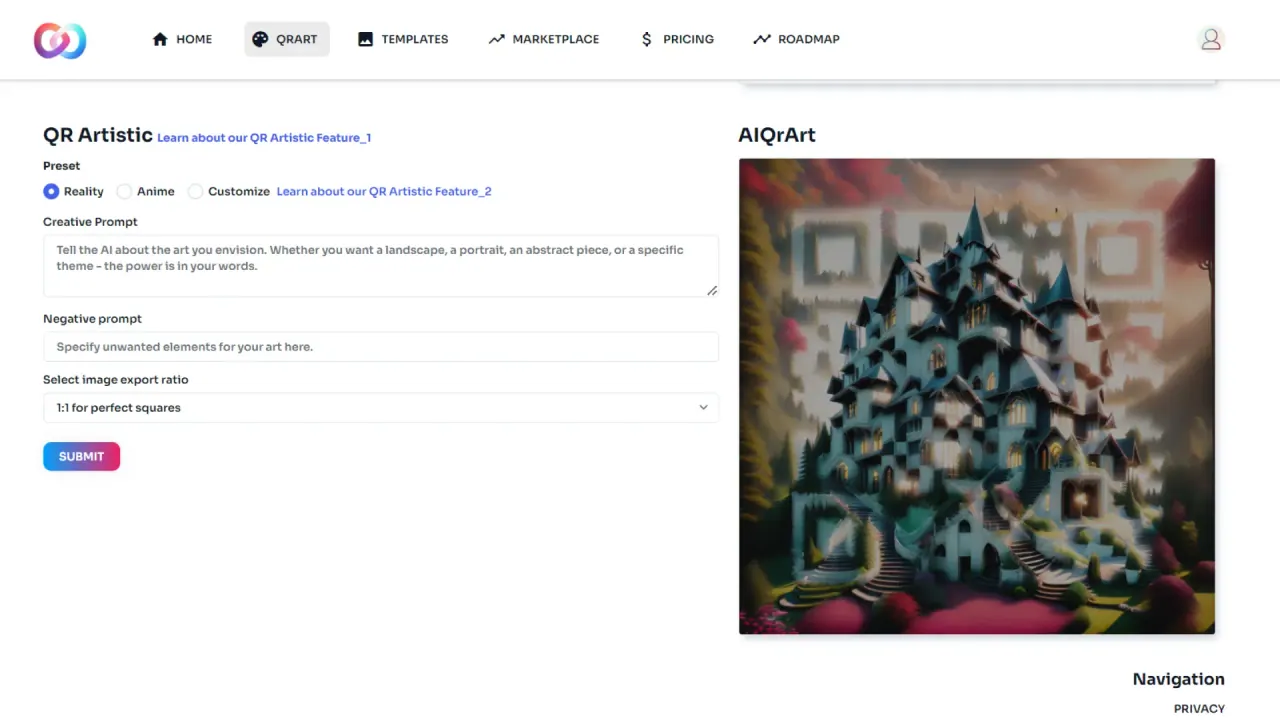Open the QR Artistic Feature_1 link
This screenshot has width=1280, height=720.
(x=264, y=138)
